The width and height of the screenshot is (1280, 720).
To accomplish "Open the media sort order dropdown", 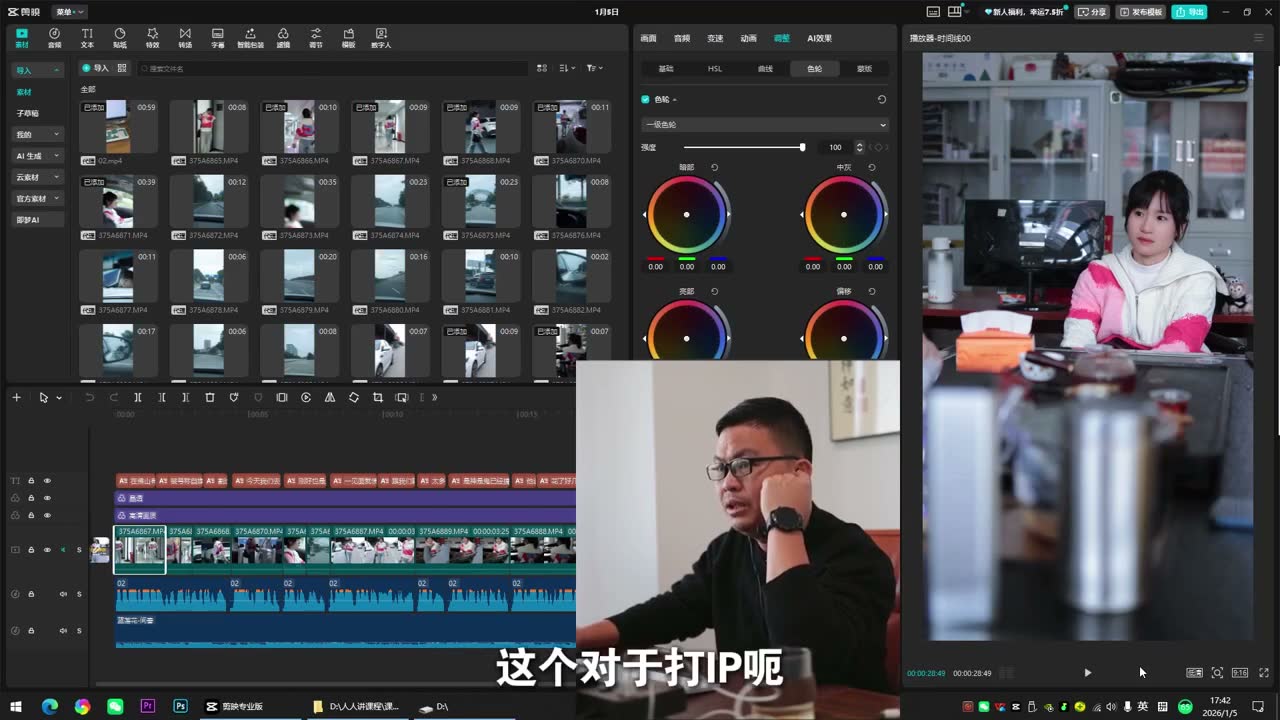I will pos(567,68).
